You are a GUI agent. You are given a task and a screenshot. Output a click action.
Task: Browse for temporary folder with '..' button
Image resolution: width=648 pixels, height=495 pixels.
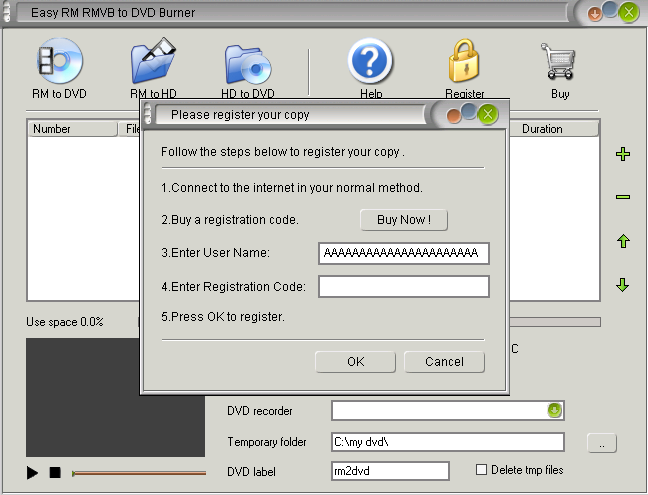[602, 443]
